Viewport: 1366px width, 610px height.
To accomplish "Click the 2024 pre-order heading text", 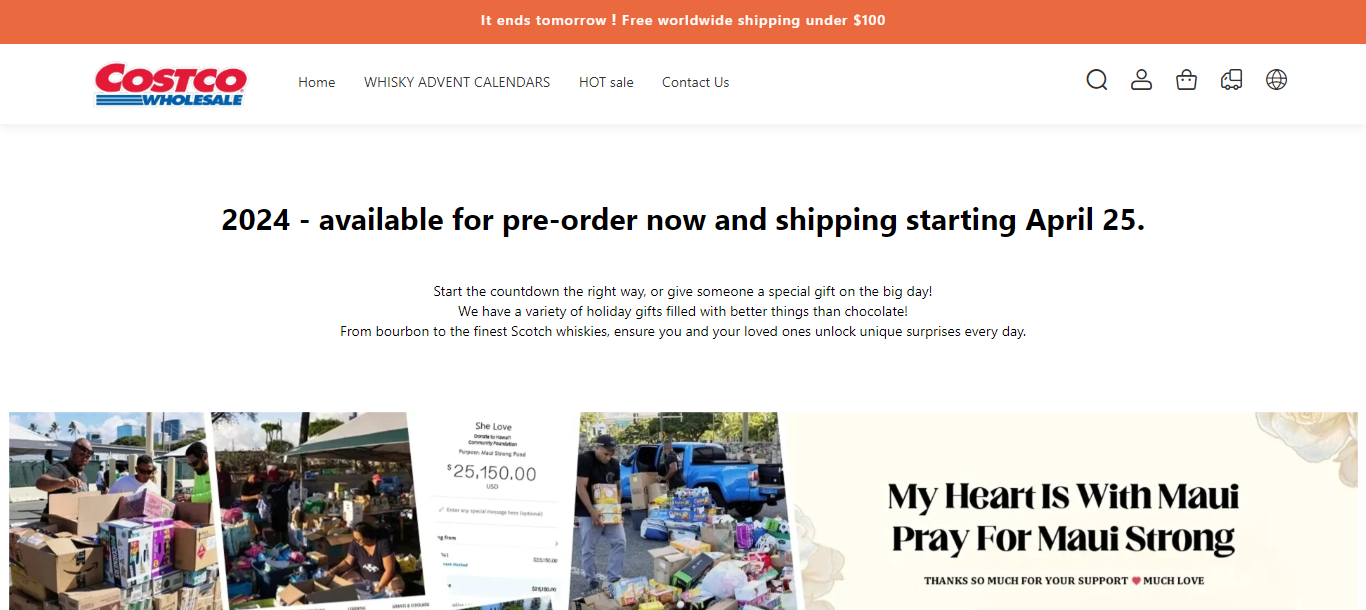I will tap(683, 219).
